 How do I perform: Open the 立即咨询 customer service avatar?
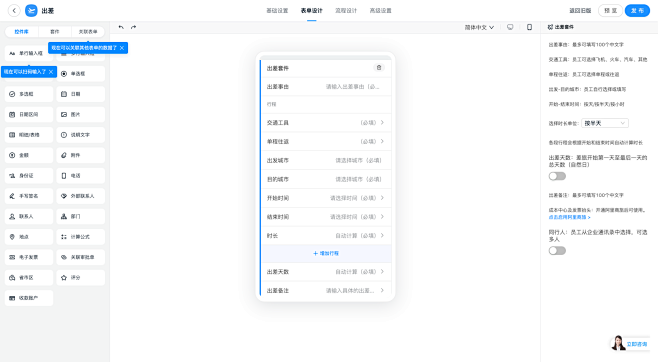point(618,343)
